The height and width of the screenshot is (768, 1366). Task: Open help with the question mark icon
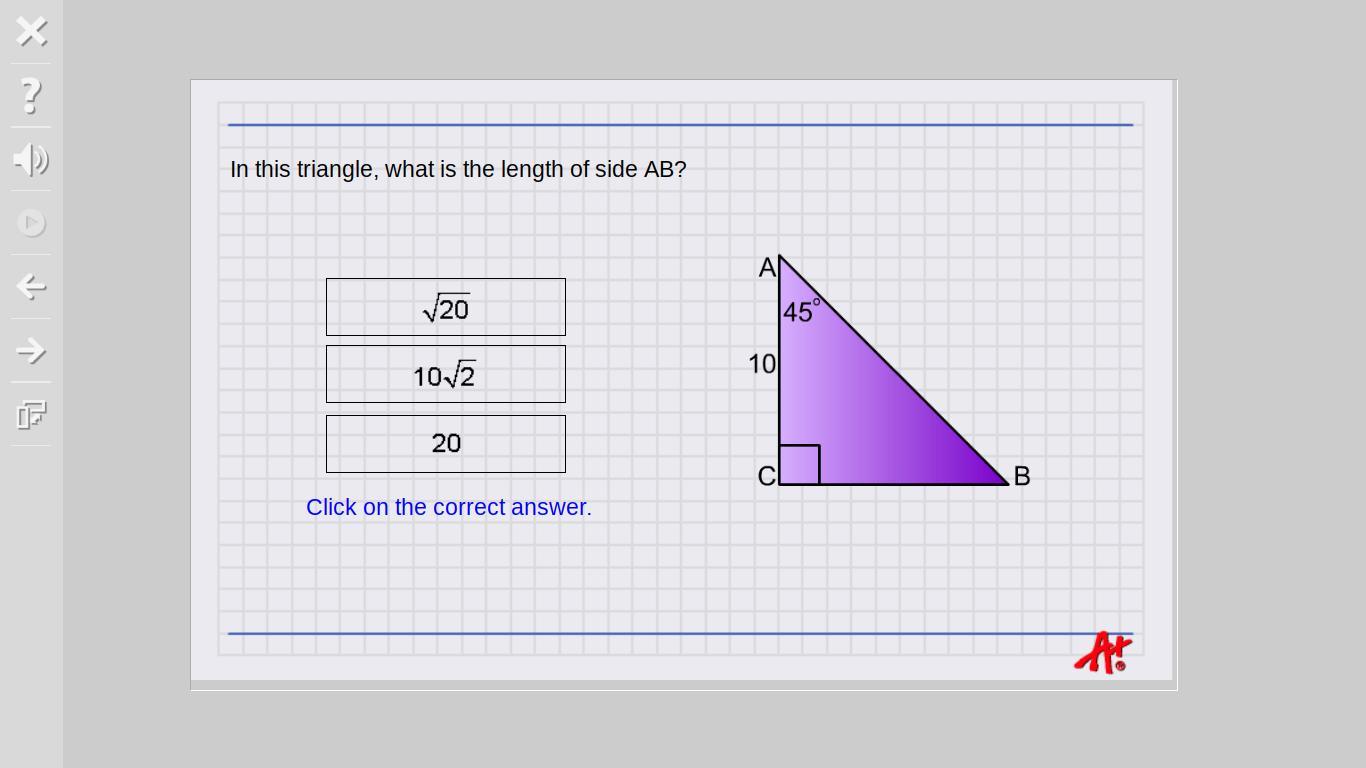32,96
